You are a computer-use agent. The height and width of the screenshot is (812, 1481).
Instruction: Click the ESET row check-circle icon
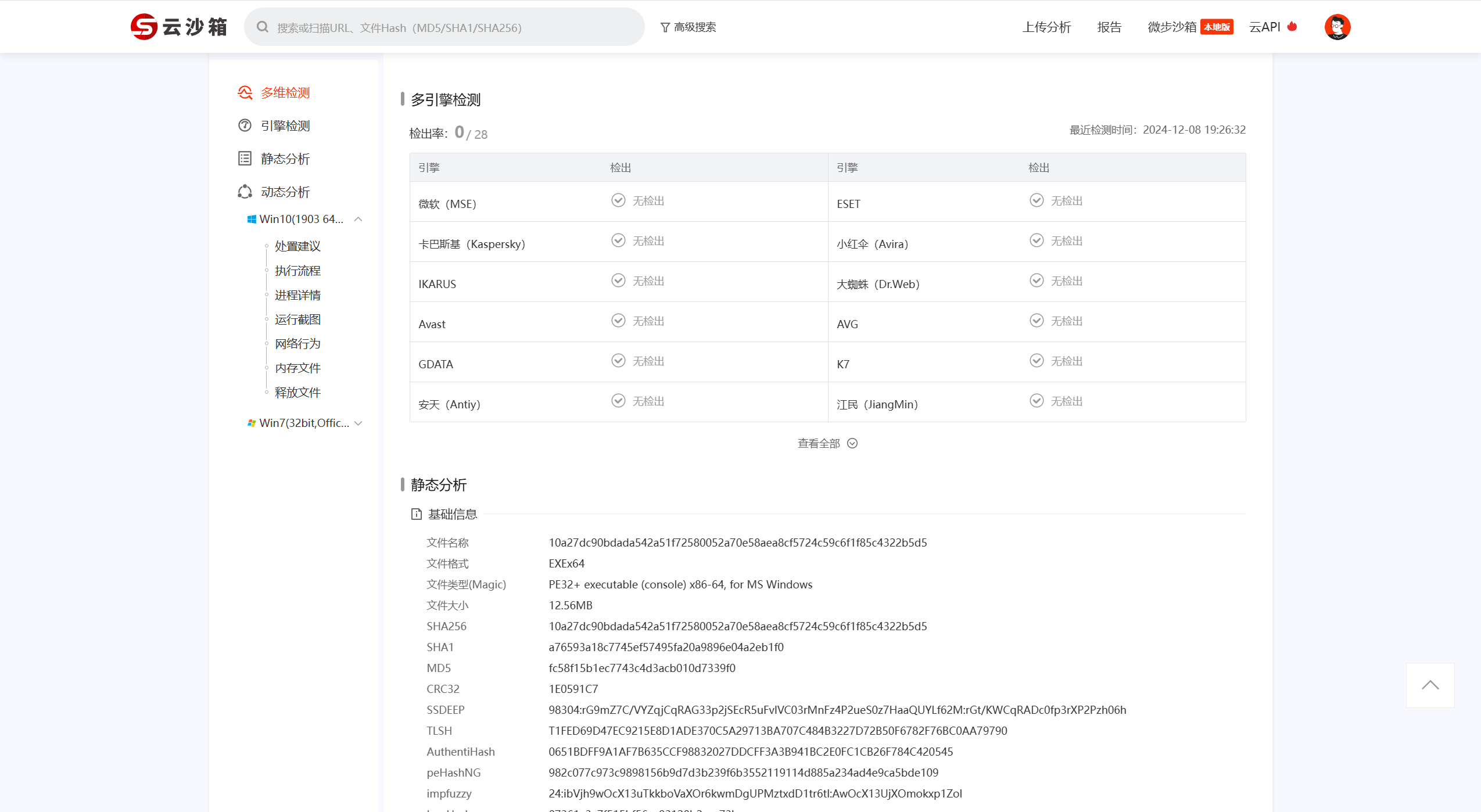point(1037,200)
